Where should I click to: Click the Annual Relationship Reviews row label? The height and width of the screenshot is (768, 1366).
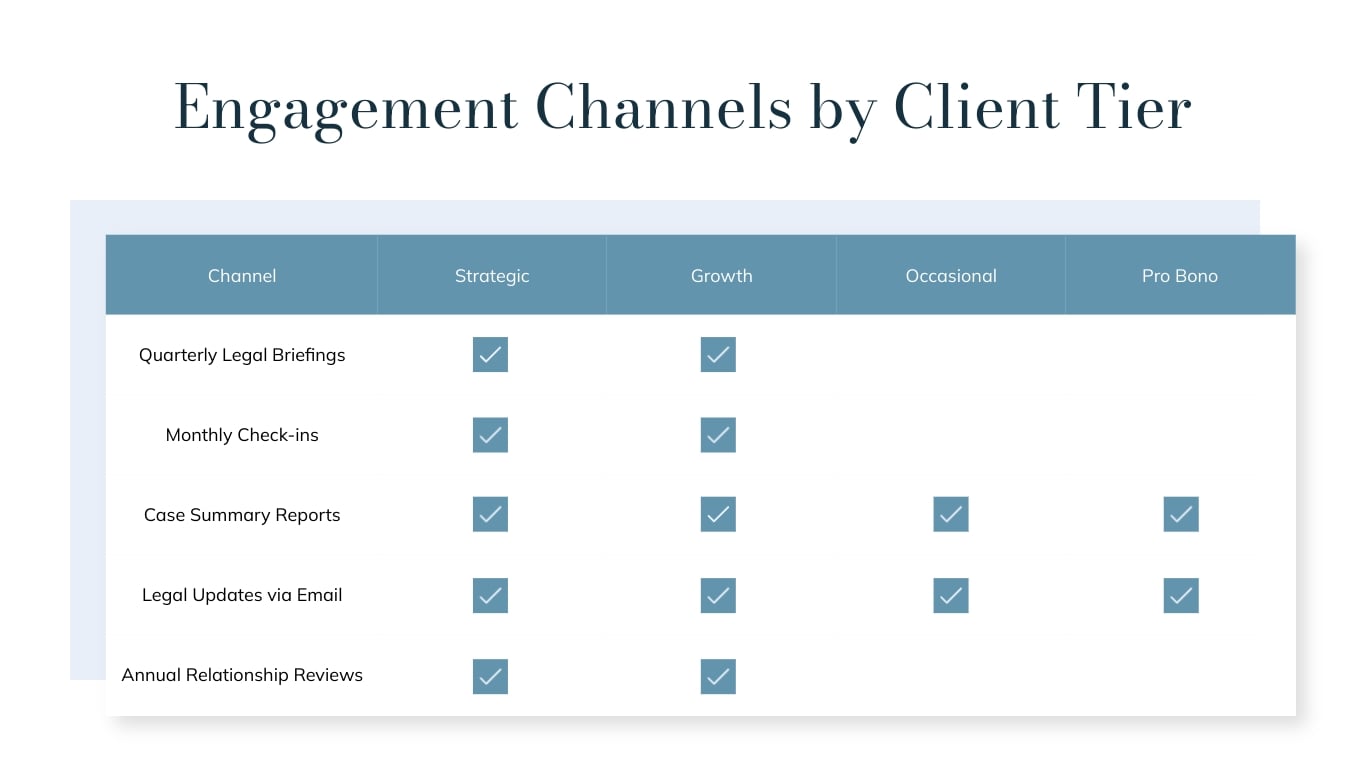tap(242, 675)
